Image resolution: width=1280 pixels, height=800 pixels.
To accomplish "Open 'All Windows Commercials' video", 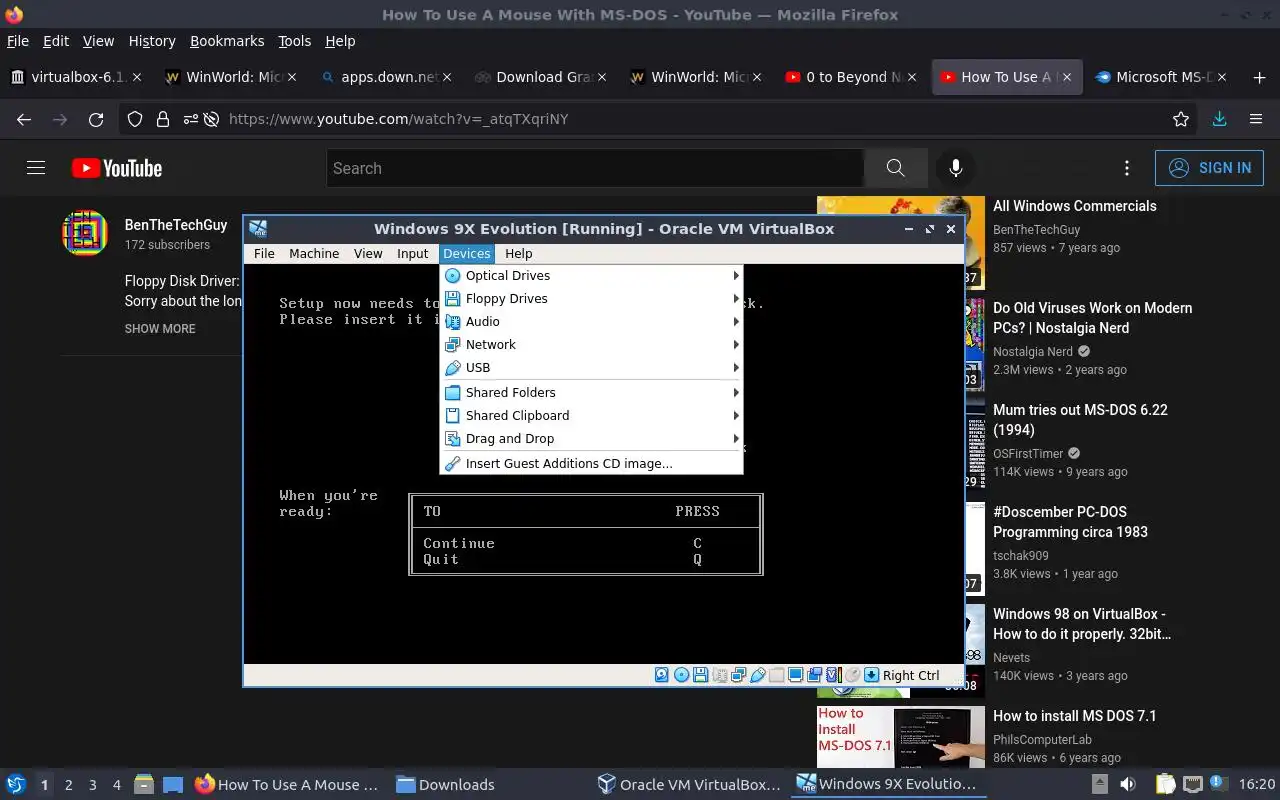I will (x=1074, y=206).
